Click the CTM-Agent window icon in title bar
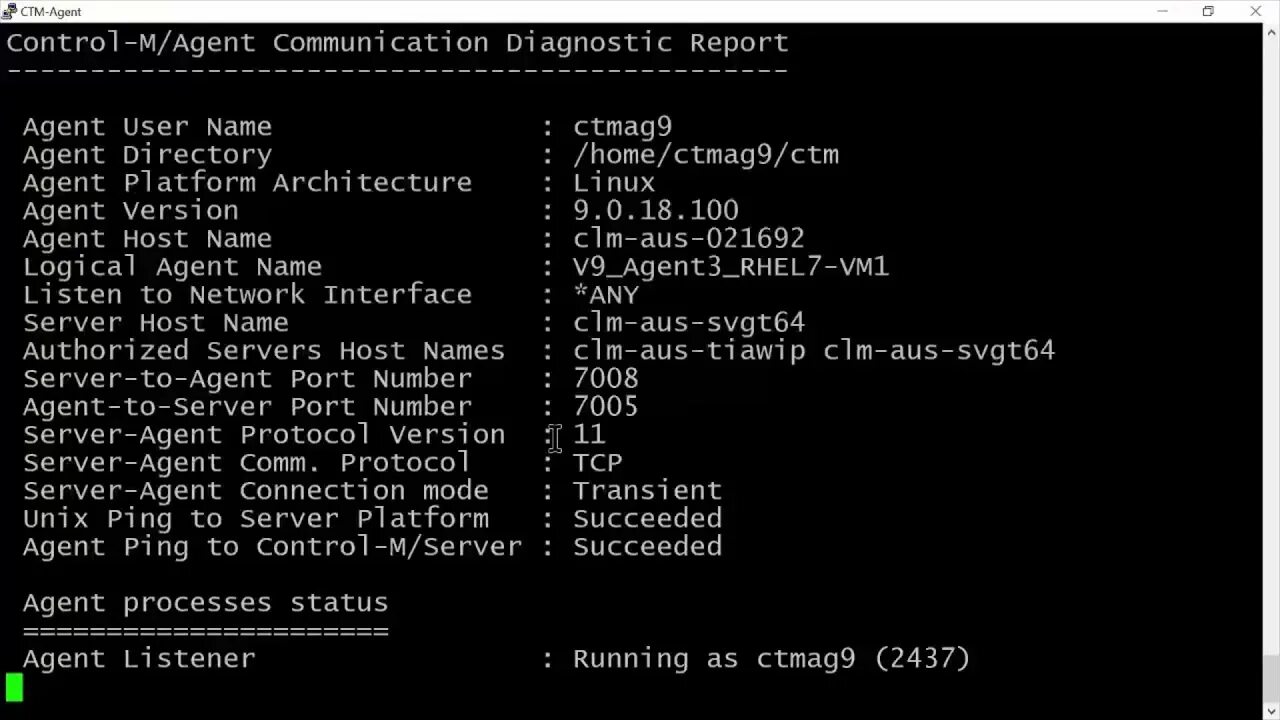Screen dimensions: 1280x720 tap(9, 11)
